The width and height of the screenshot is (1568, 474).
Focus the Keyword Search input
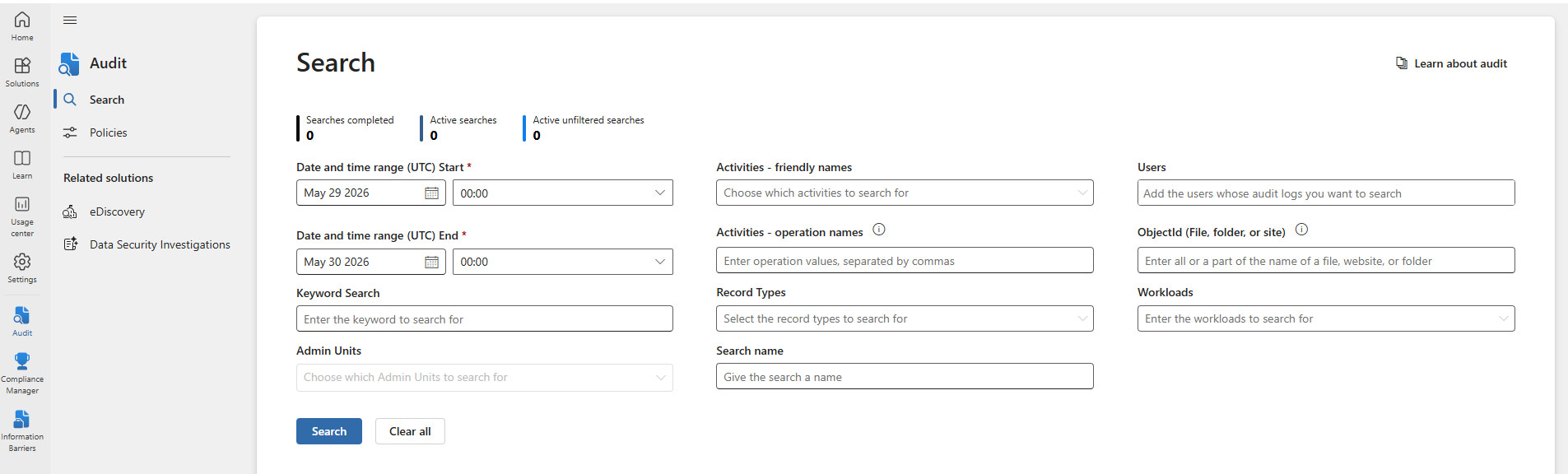(x=485, y=318)
